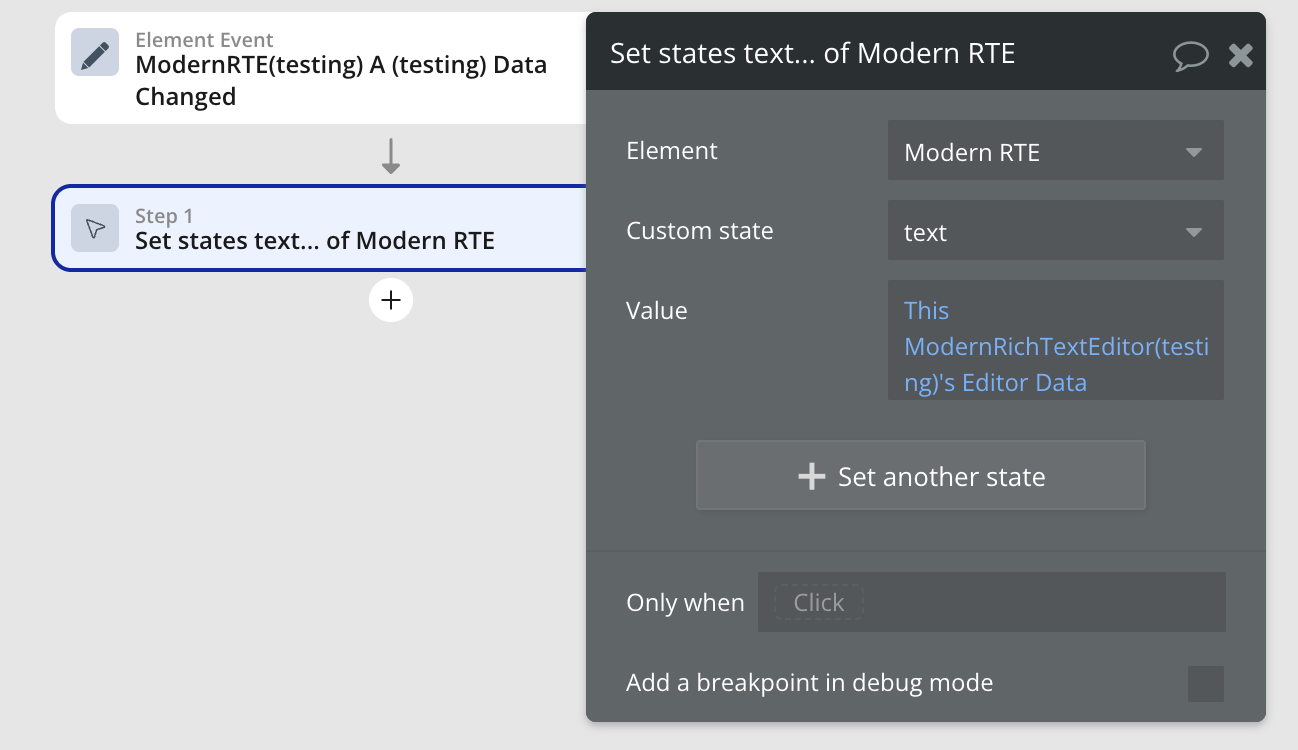The image size is (1298, 750).
Task: Enable breakpoint in debug mode checkbox
Action: 1205,684
